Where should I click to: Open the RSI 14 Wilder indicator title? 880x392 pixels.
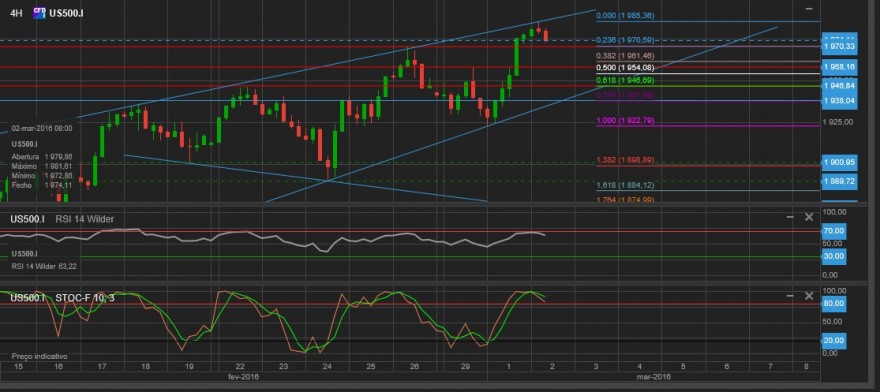tap(85, 219)
